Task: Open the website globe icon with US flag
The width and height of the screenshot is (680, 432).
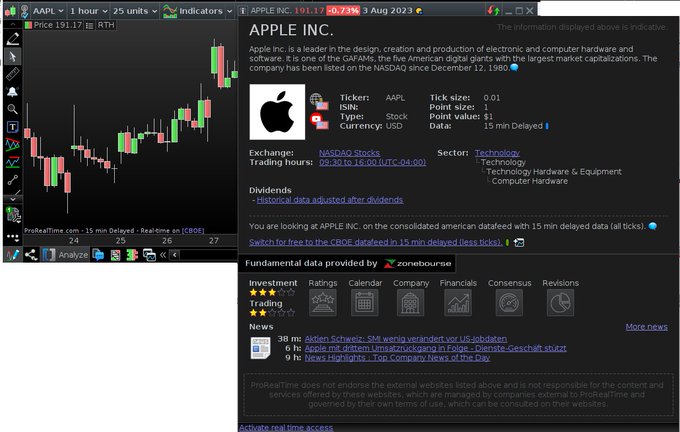Action: click(x=319, y=101)
